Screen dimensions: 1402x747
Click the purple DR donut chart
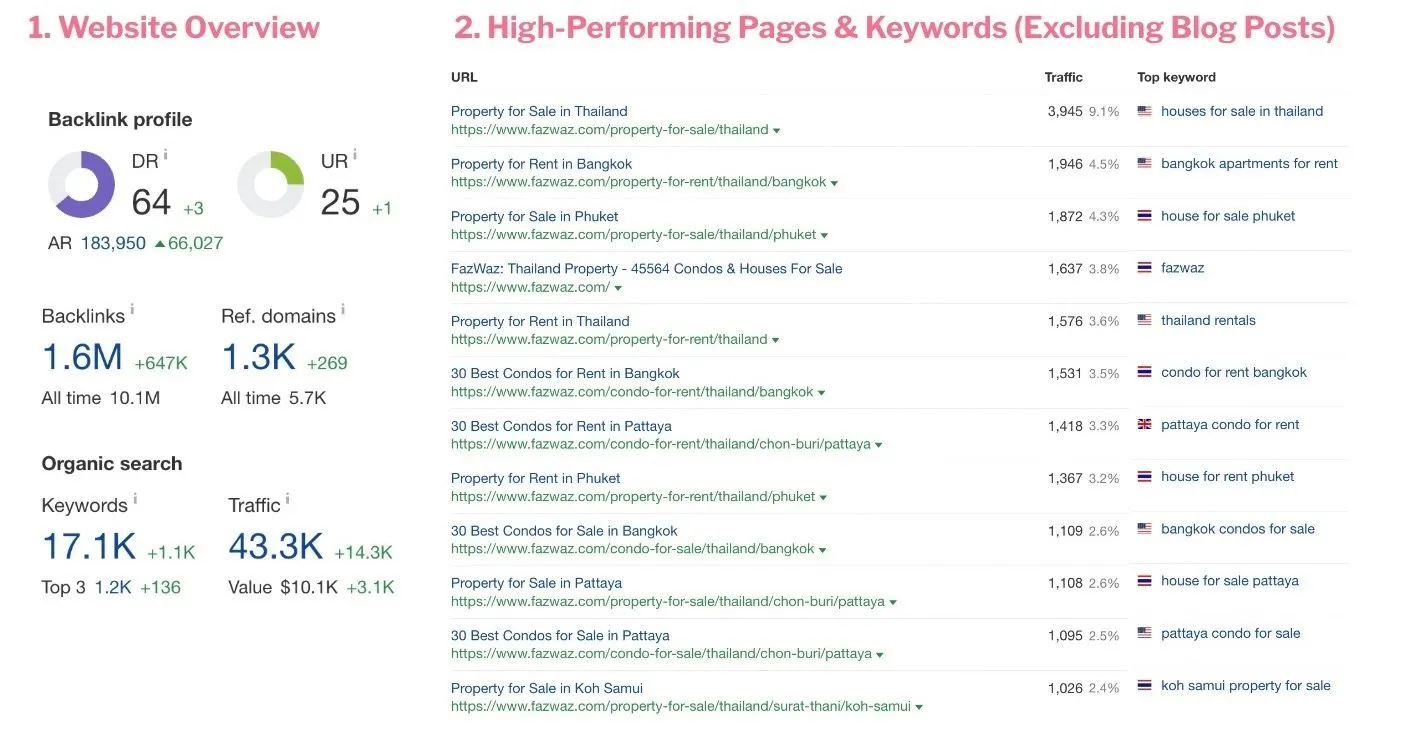(81, 184)
